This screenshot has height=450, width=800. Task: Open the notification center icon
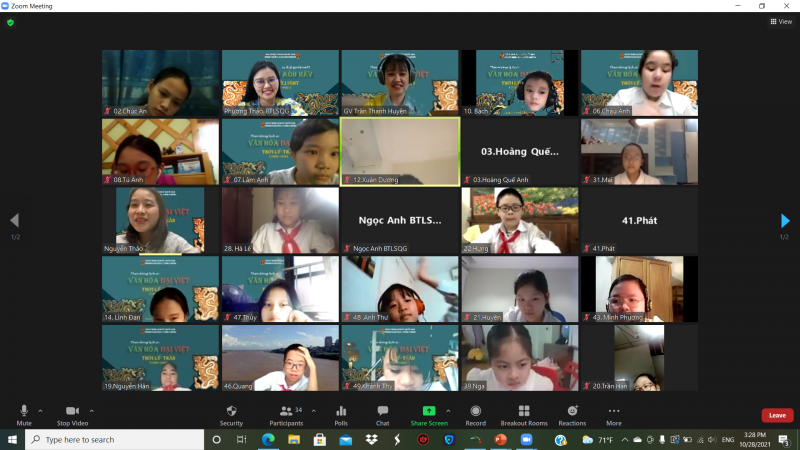tap(784, 439)
